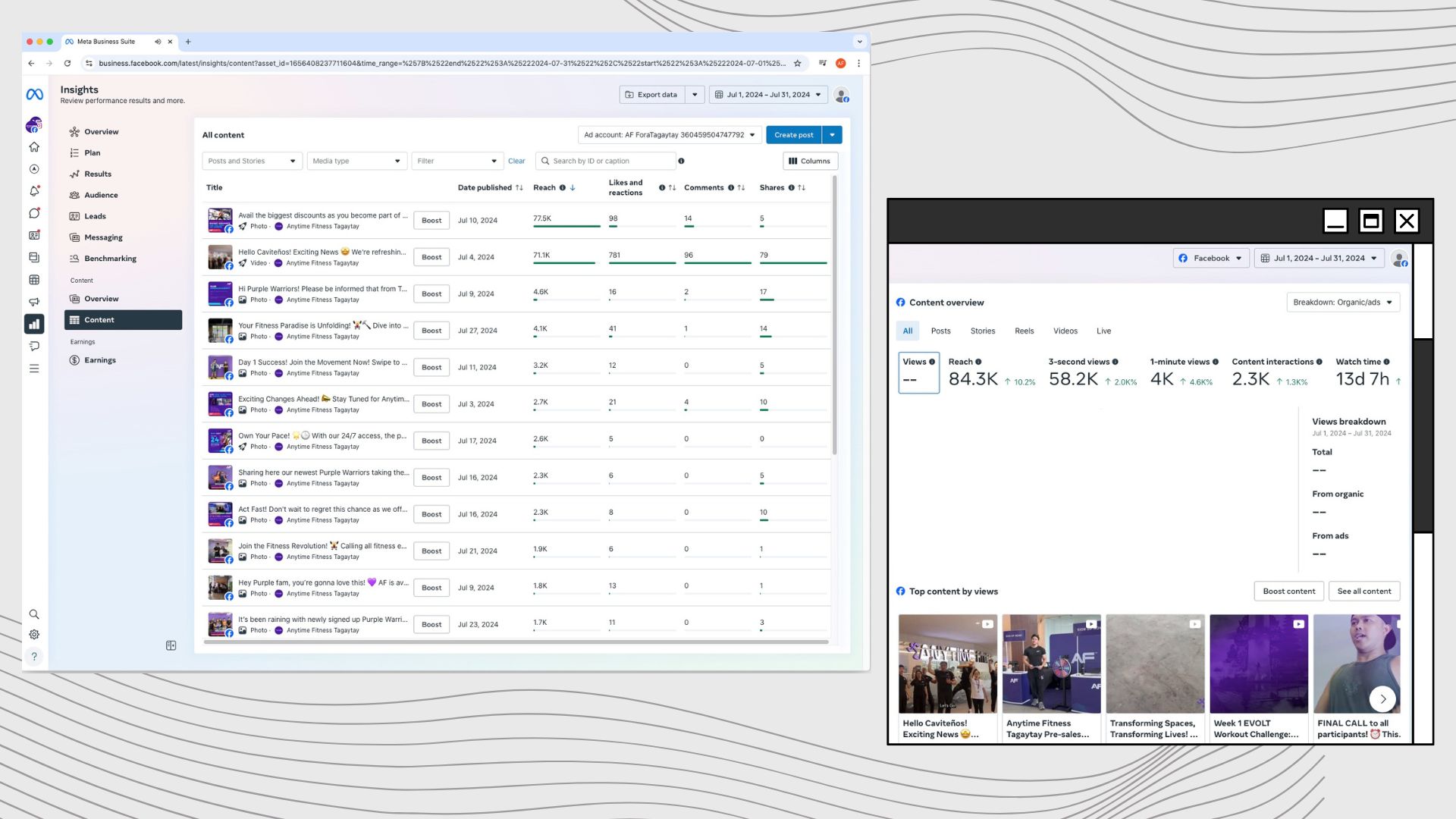Open Notifications bell in left rail
The width and height of the screenshot is (1456, 819).
[34, 191]
